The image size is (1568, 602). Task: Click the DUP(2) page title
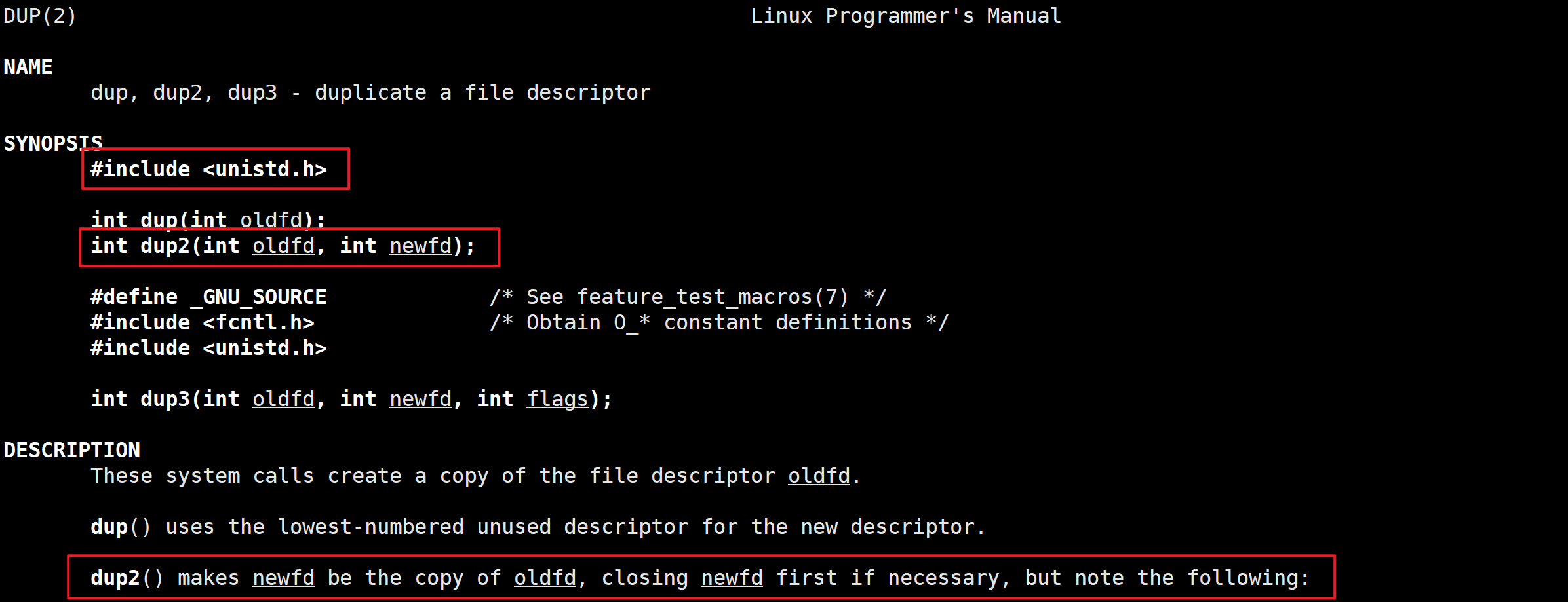[x=40, y=16]
